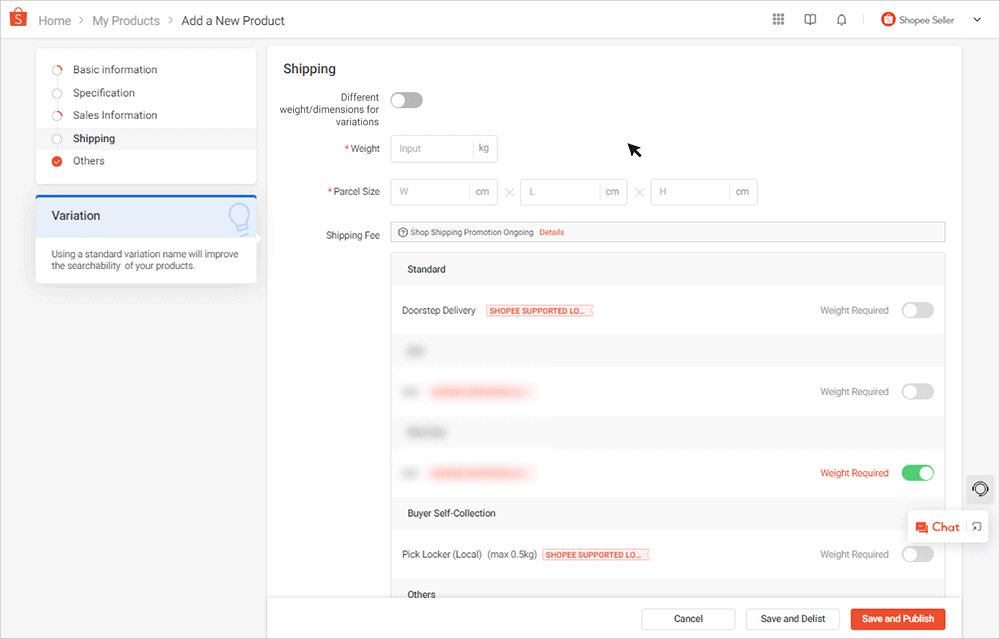
Task: Open customer support headset icon on right edge
Action: coord(980,489)
